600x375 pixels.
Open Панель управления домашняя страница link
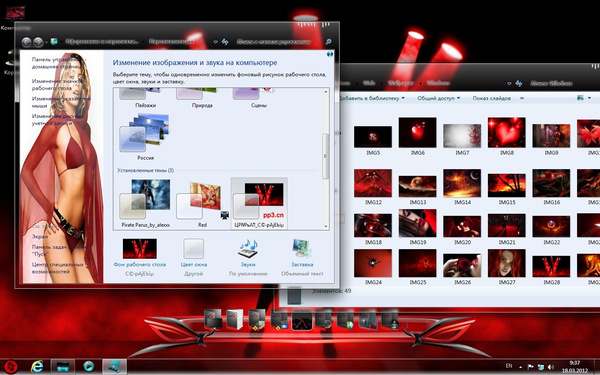pos(59,63)
